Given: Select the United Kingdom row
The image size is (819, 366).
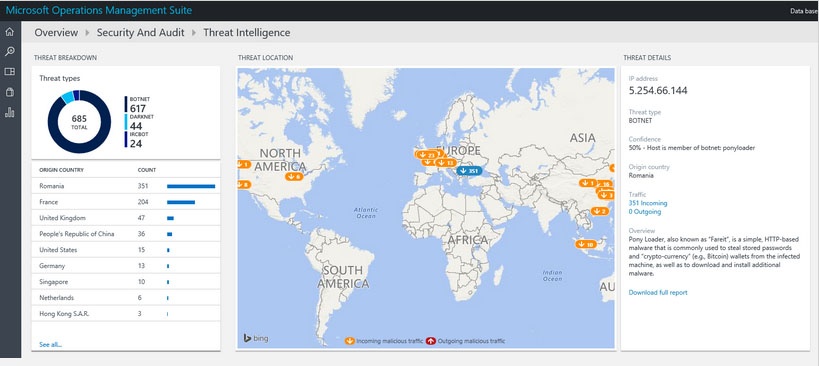Looking at the screenshot, I should 126,218.
